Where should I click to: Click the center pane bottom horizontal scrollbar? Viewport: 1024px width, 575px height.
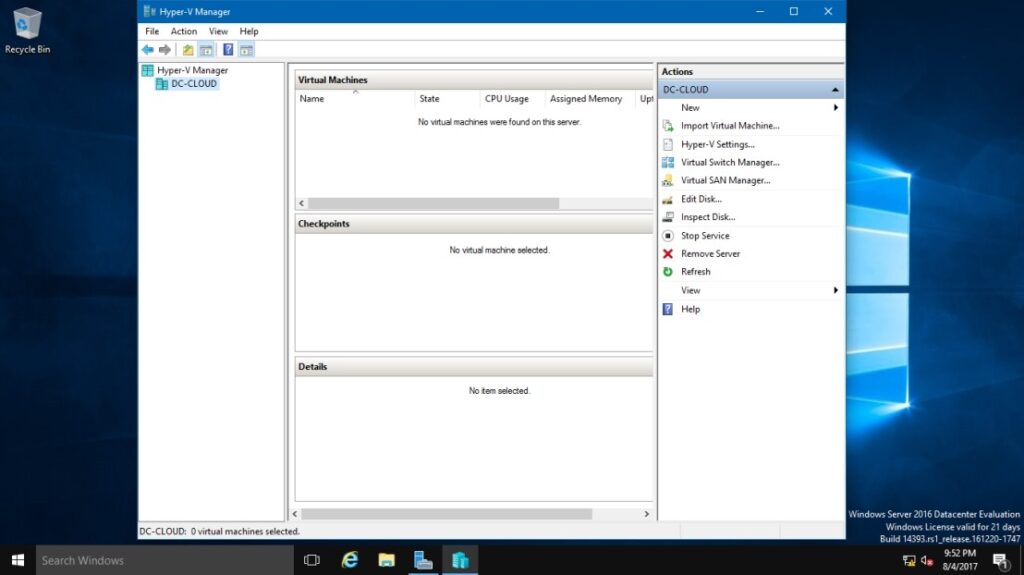447,514
